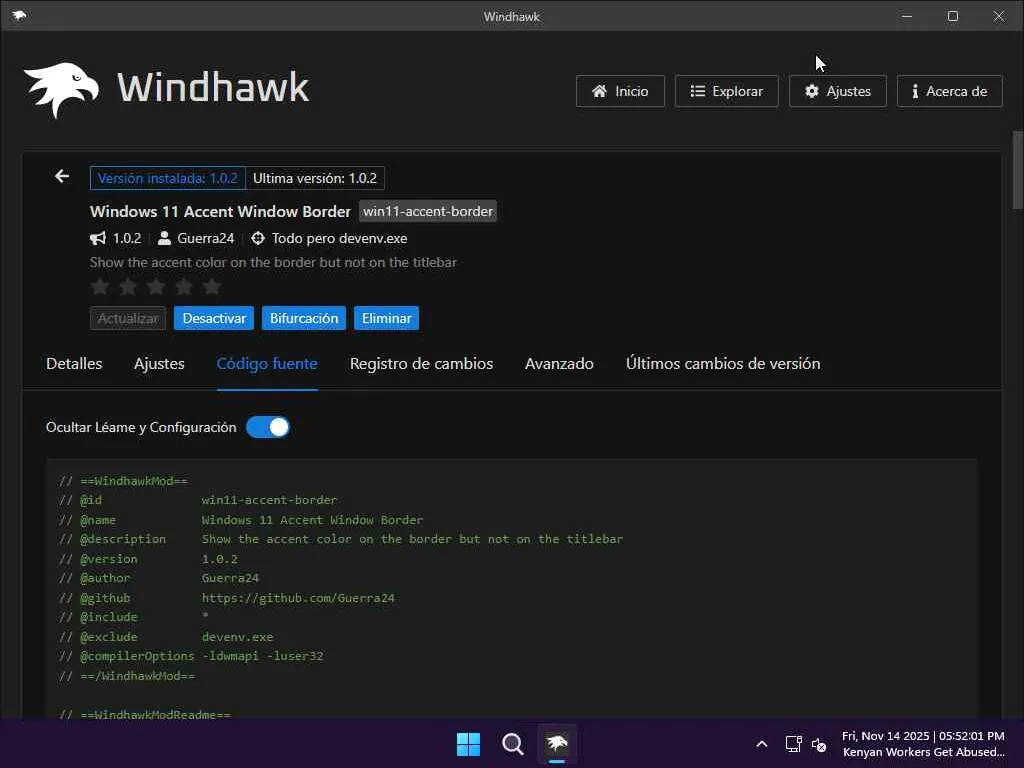Switch to the mod Ajustes tab
The image size is (1024, 768).
pos(159,364)
